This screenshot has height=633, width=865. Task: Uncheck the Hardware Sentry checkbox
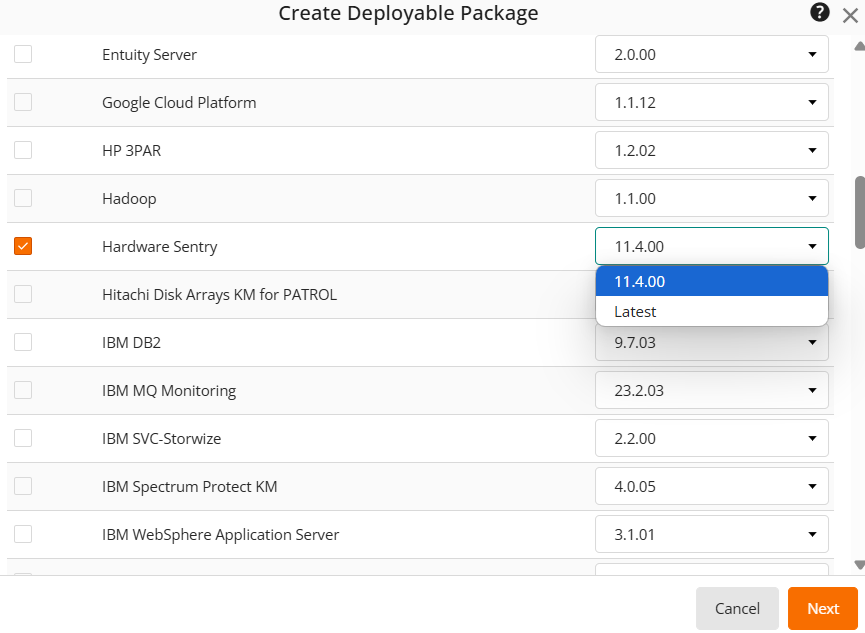pos(22,246)
